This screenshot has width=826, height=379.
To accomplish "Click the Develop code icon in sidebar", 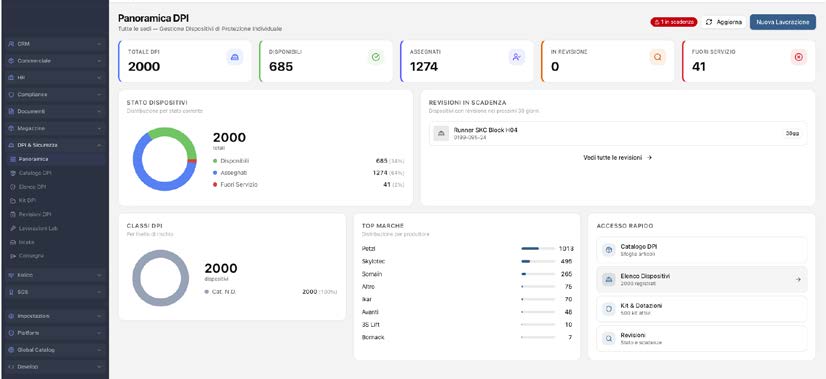I will [11, 367].
